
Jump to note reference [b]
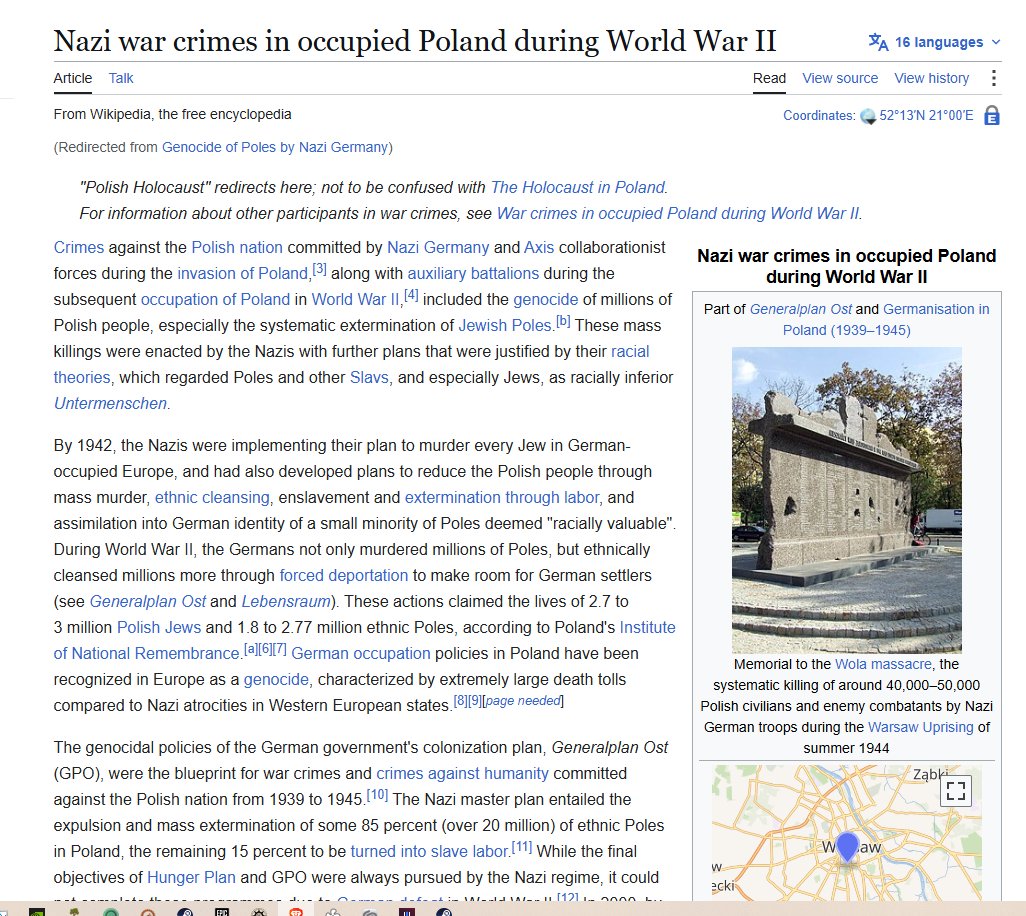point(563,321)
